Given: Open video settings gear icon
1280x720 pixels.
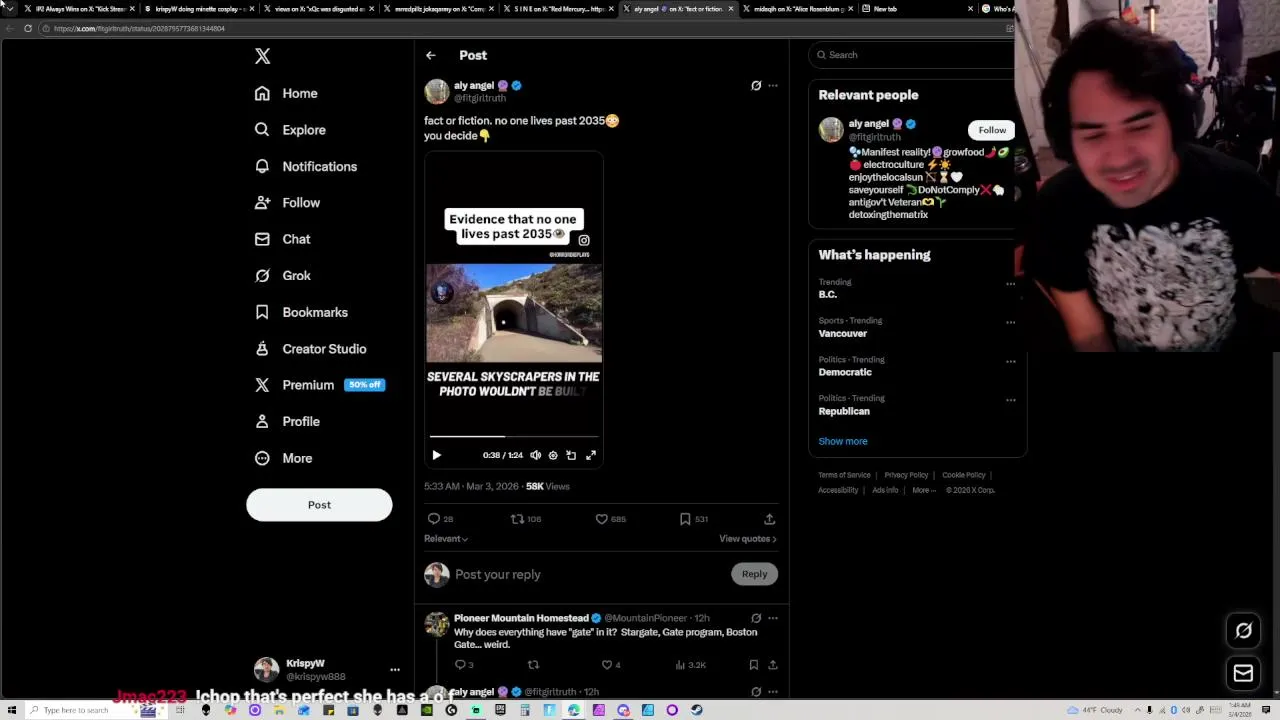Looking at the screenshot, I should 553,455.
